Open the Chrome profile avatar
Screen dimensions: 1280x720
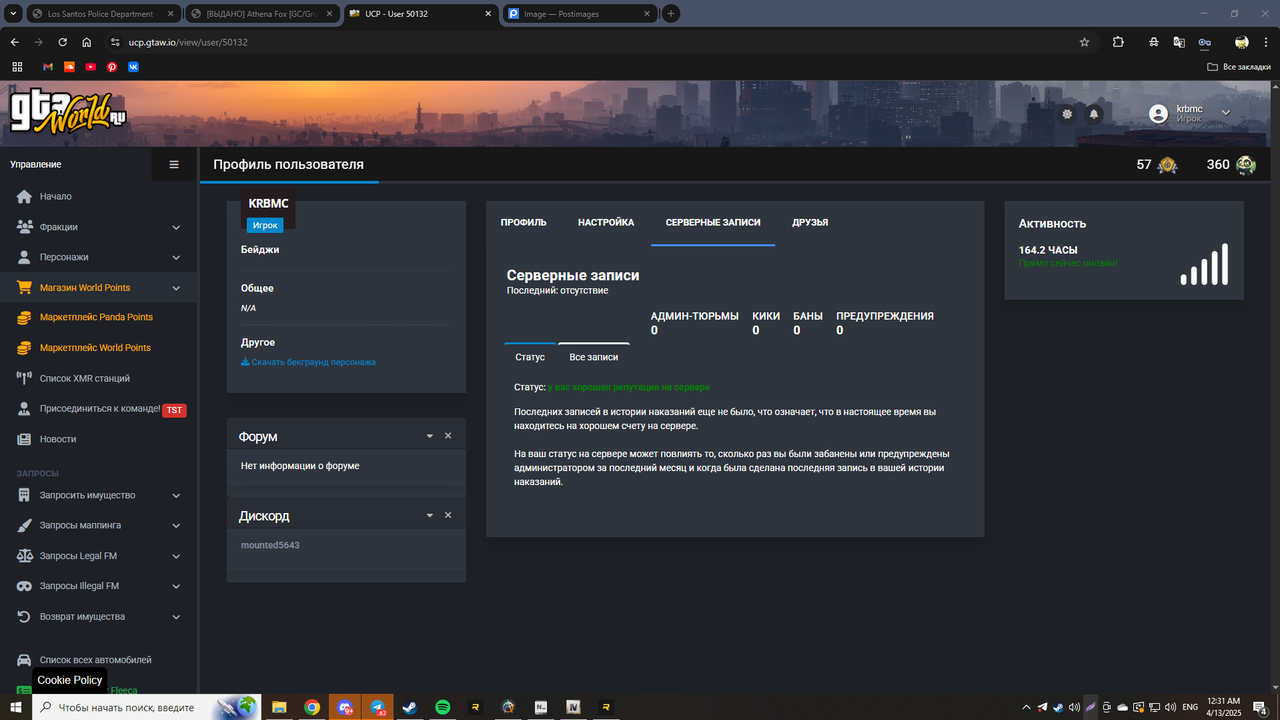[x=1241, y=42]
